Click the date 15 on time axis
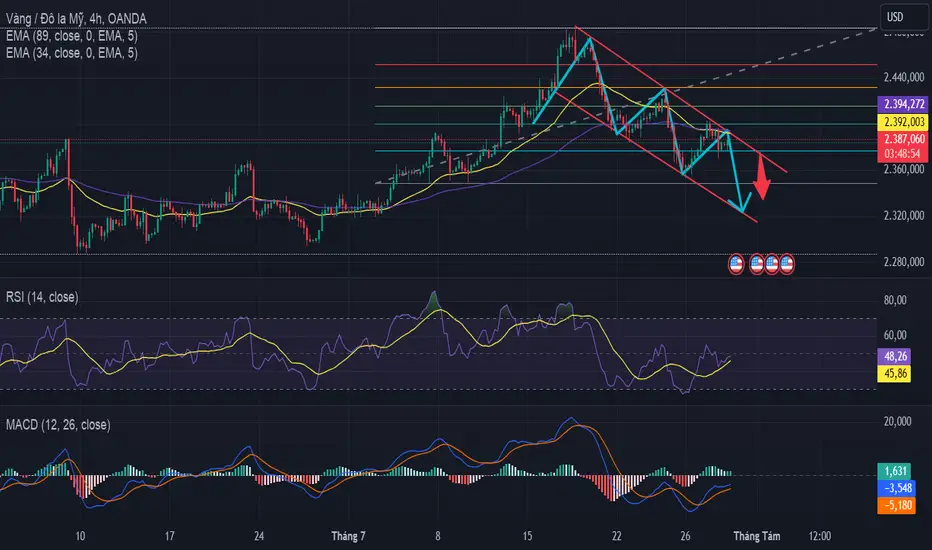 (x=527, y=536)
